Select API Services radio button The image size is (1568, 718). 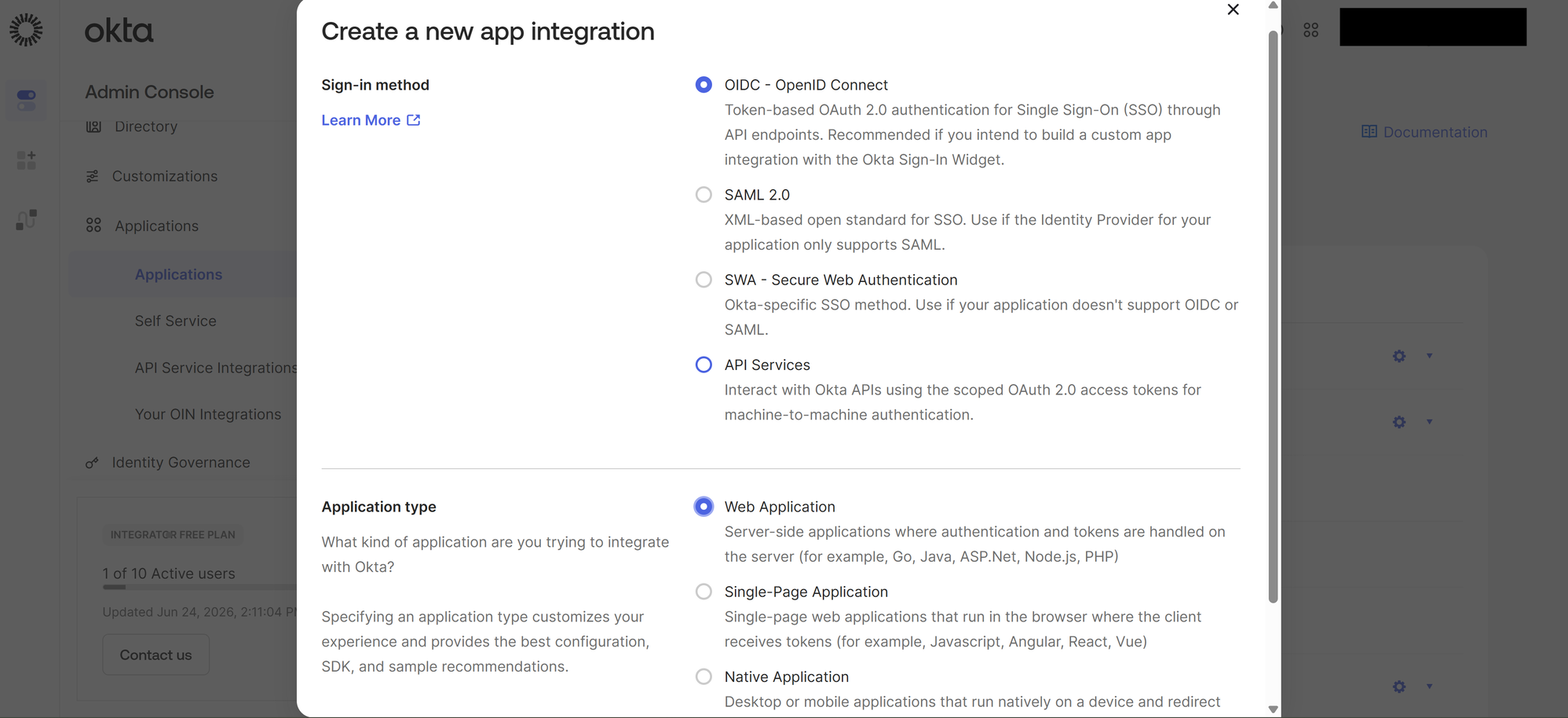[x=704, y=364]
